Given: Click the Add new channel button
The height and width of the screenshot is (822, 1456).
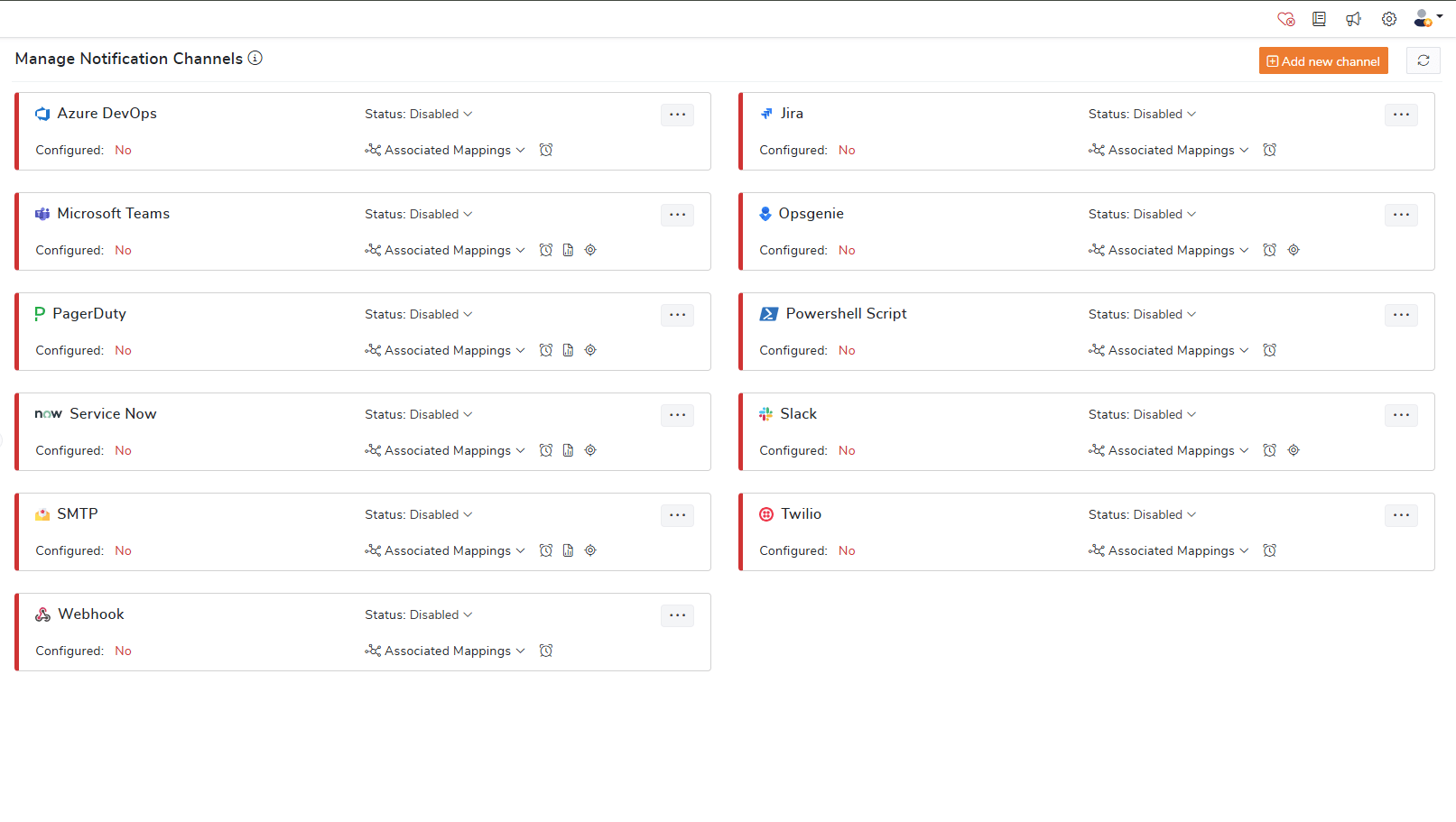Looking at the screenshot, I should pos(1323,60).
